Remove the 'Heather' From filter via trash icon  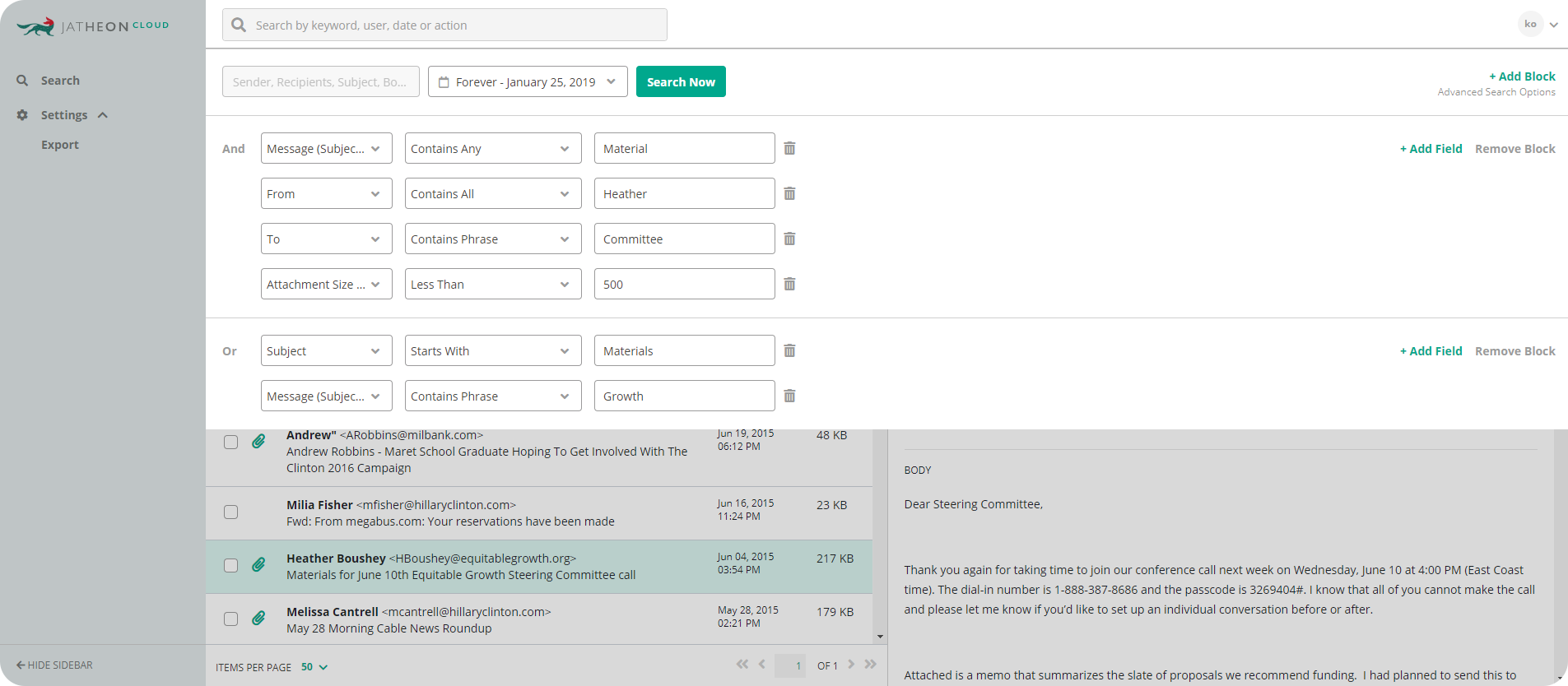pos(789,193)
